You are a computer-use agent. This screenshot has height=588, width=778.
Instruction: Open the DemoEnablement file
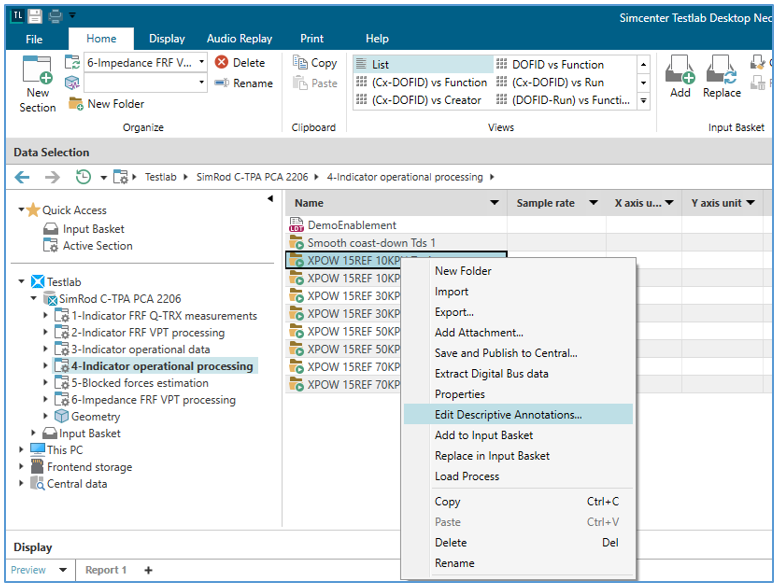point(351,225)
